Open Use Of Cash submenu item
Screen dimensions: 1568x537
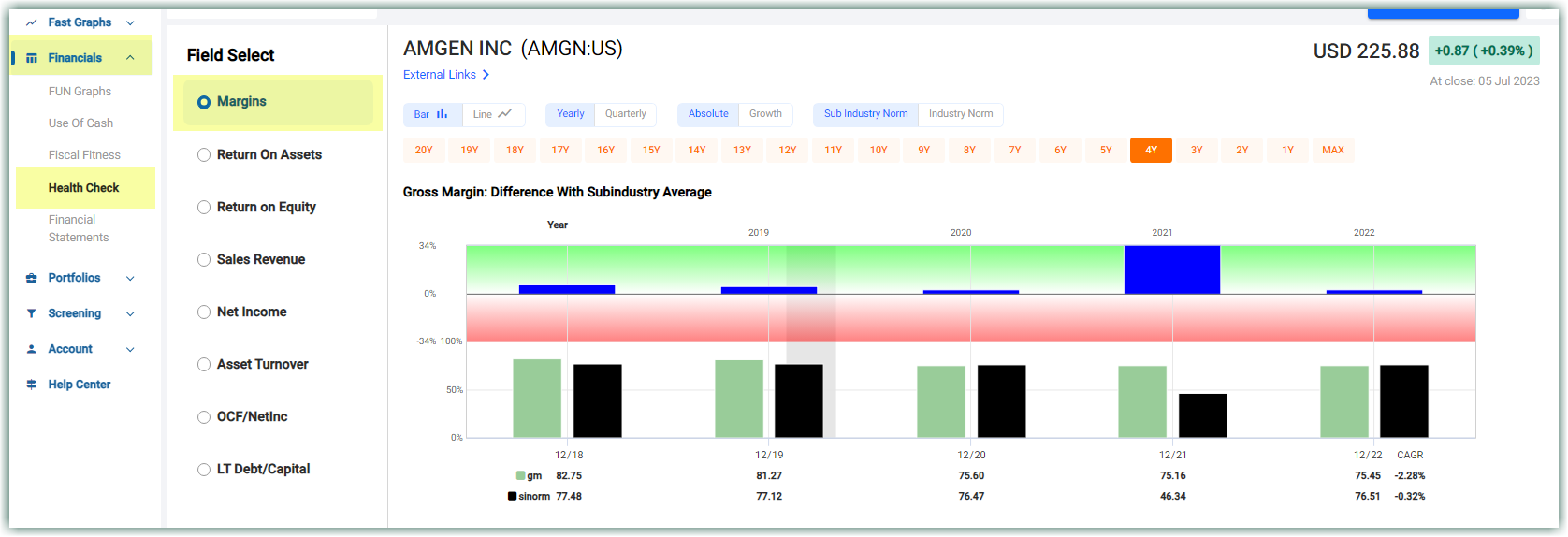[x=80, y=123]
